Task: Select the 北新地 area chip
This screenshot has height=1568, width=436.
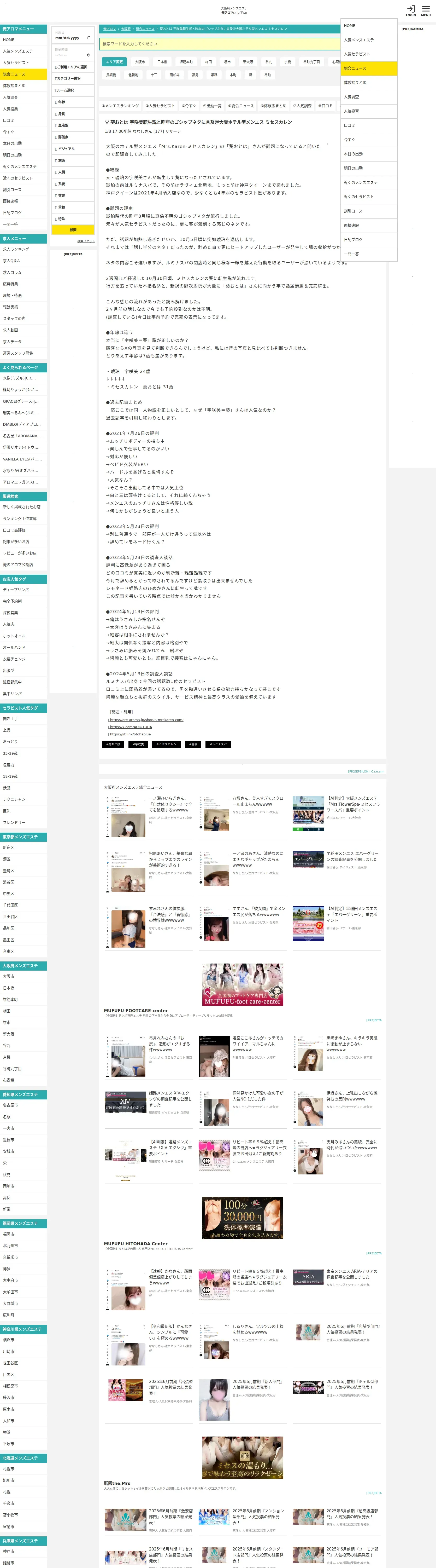Action: [x=133, y=75]
